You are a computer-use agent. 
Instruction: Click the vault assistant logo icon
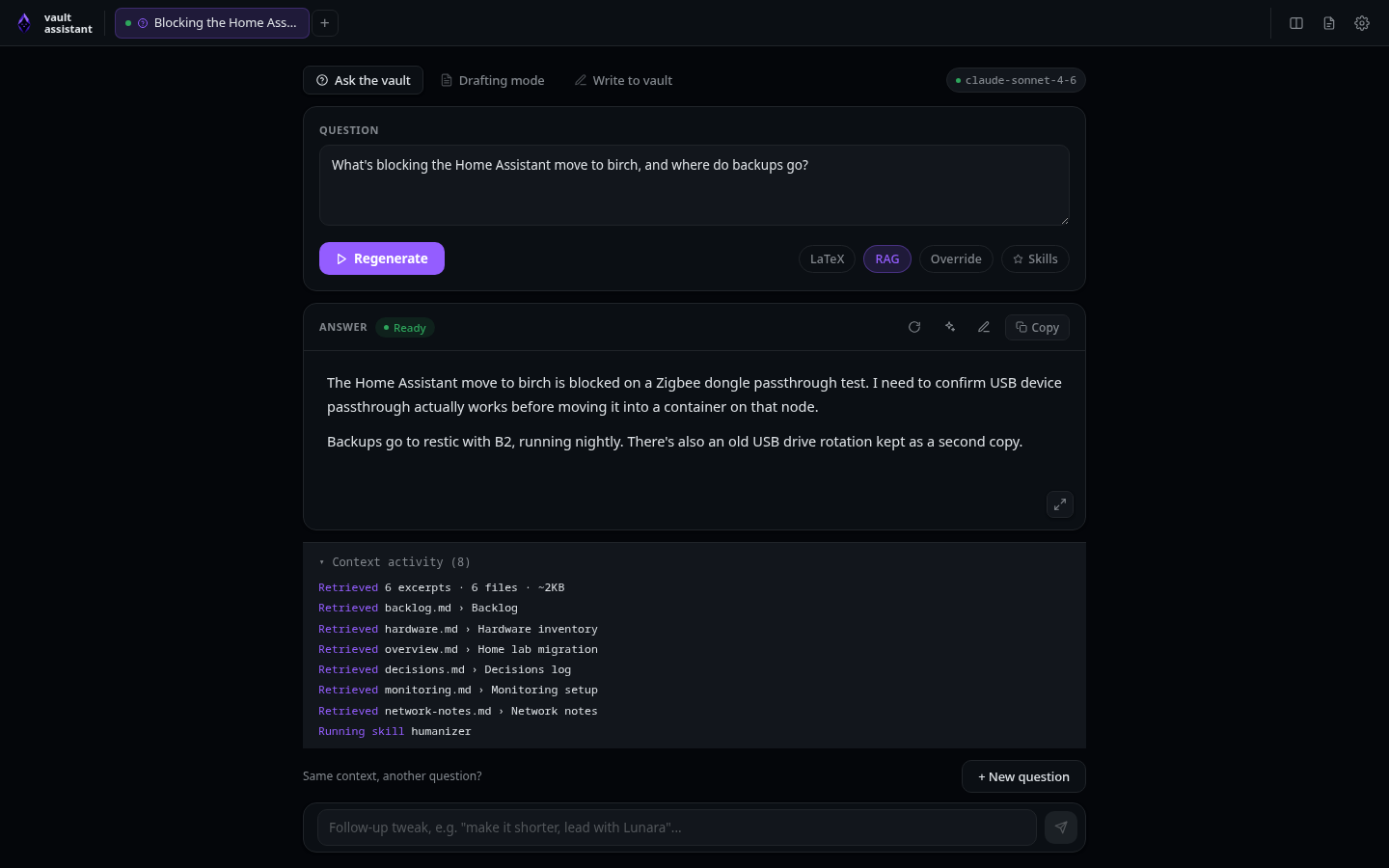[x=24, y=23]
